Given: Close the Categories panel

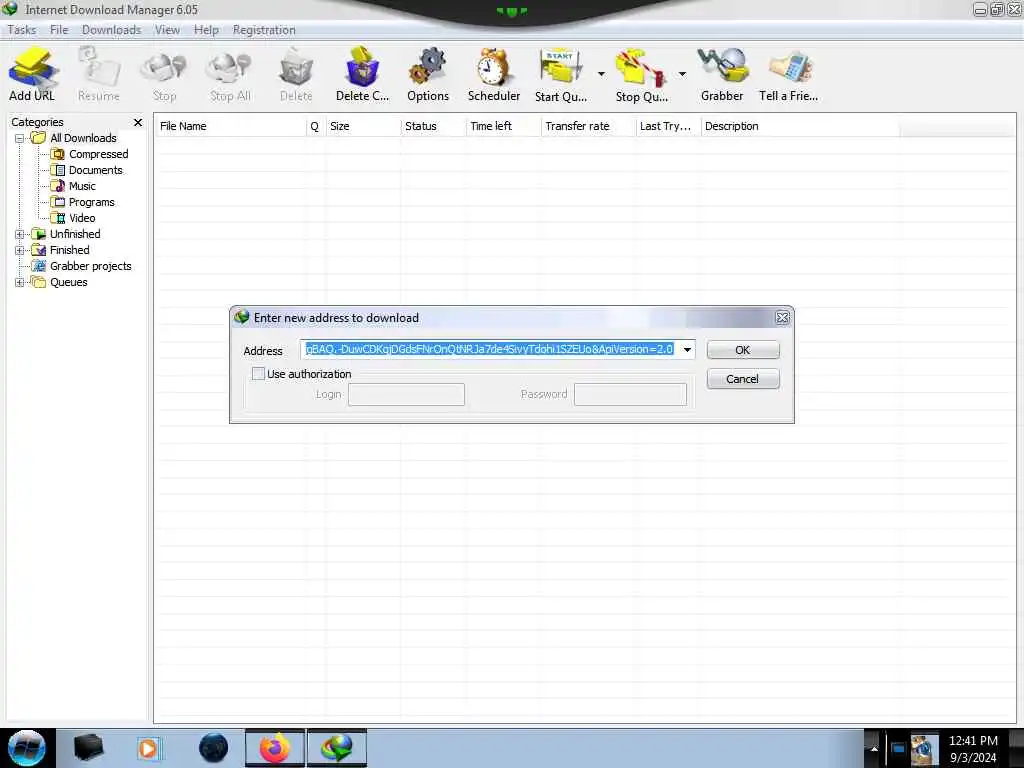Looking at the screenshot, I should click(138, 123).
